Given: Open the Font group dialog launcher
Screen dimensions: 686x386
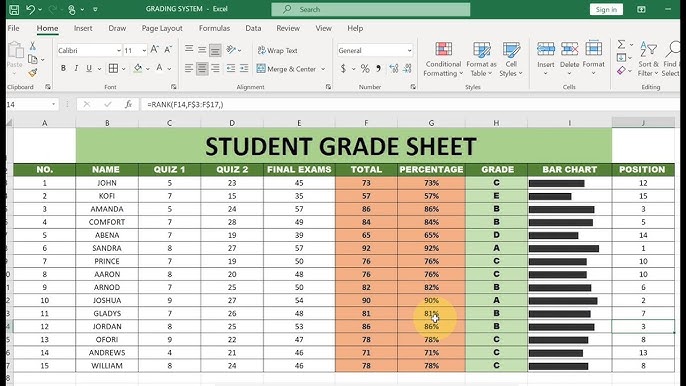Looking at the screenshot, I should [x=174, y=87].
